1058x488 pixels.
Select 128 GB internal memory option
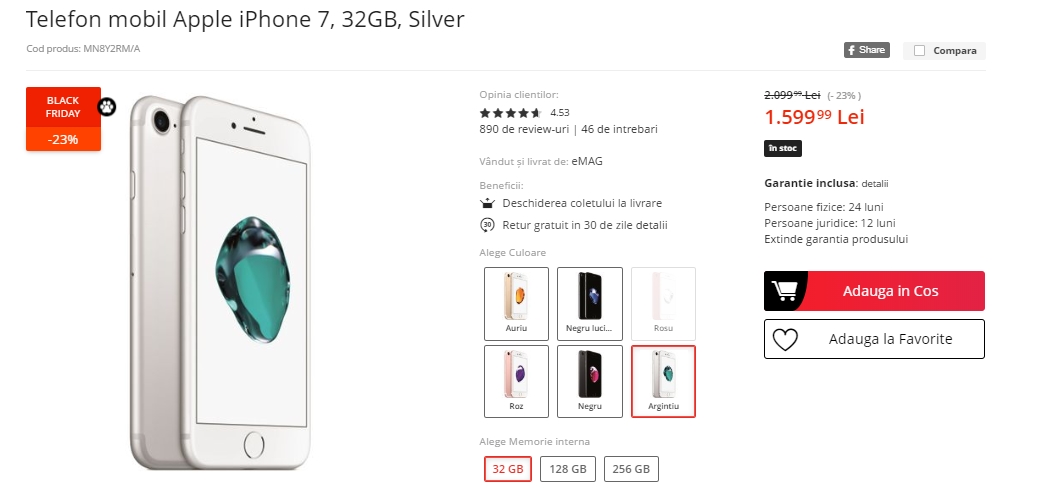point(565,468)
